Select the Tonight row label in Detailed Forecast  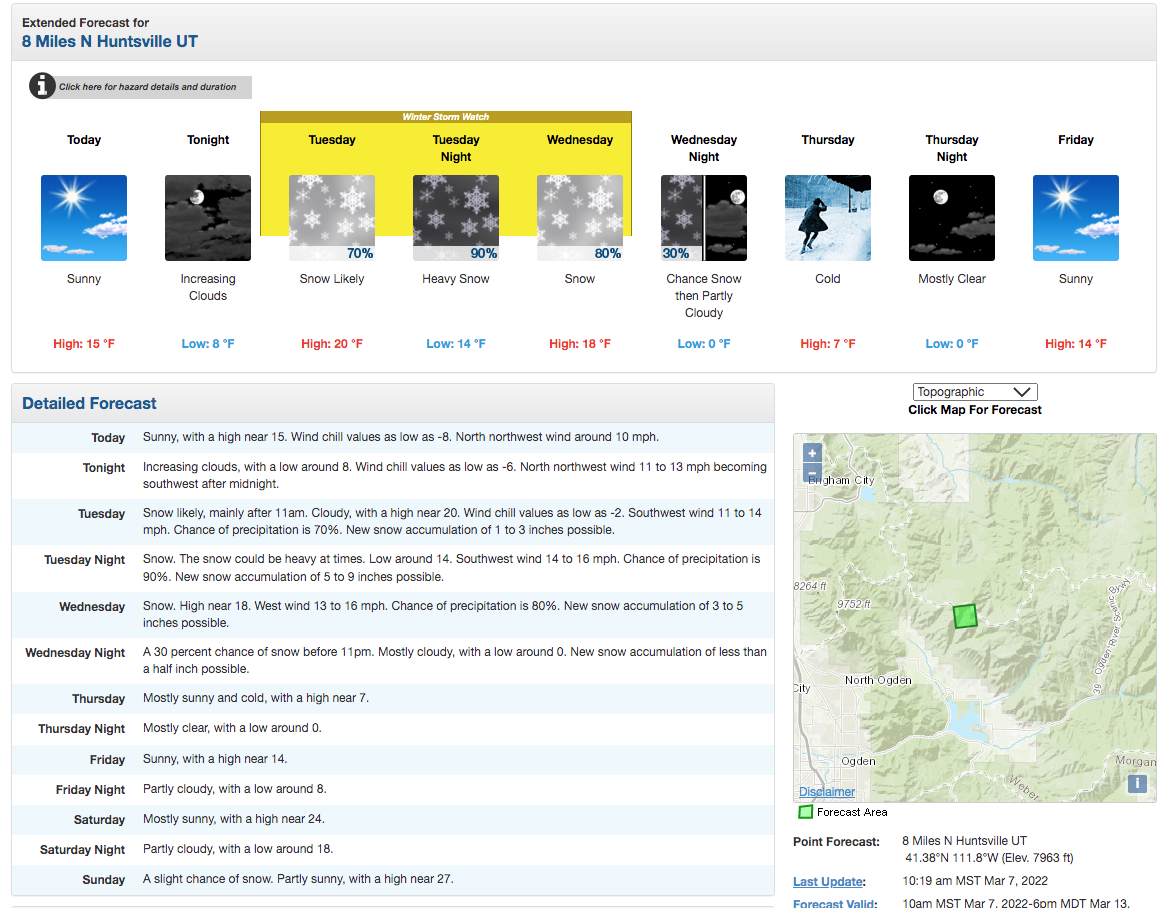click(104, 468)
